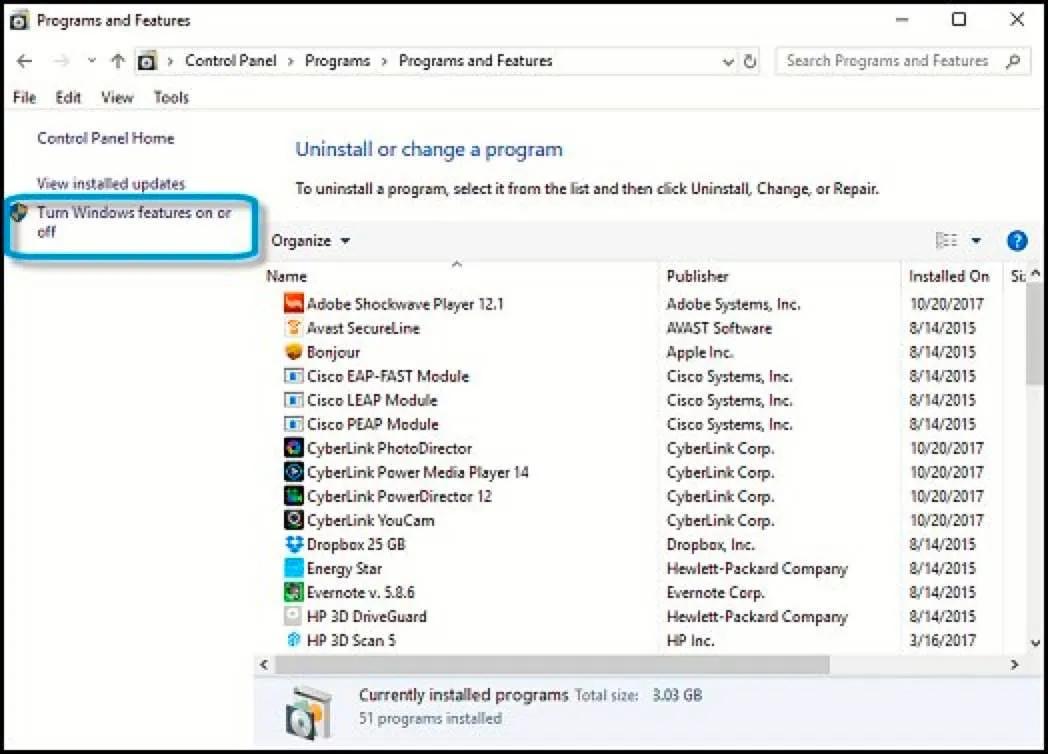Screen dimensions: 1048x754
Task: Click the Cisco PEAP Module icon
Action: (x=293, y=424)
